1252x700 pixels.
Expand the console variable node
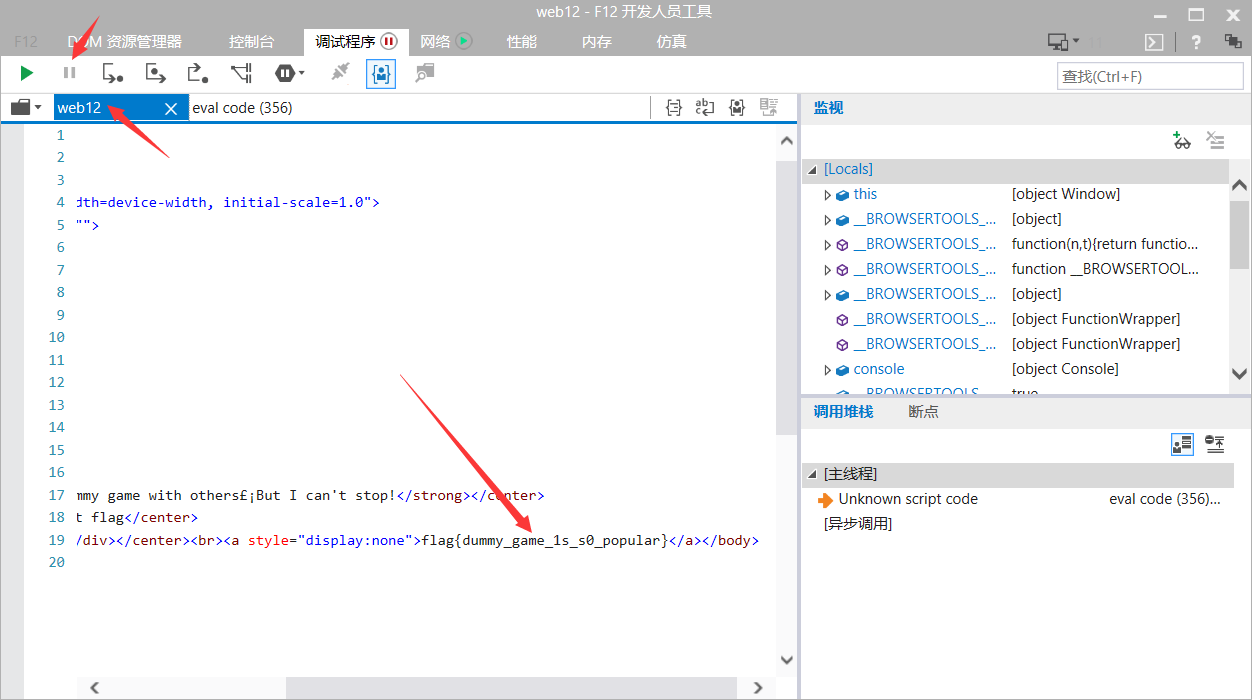click(827, 370)
